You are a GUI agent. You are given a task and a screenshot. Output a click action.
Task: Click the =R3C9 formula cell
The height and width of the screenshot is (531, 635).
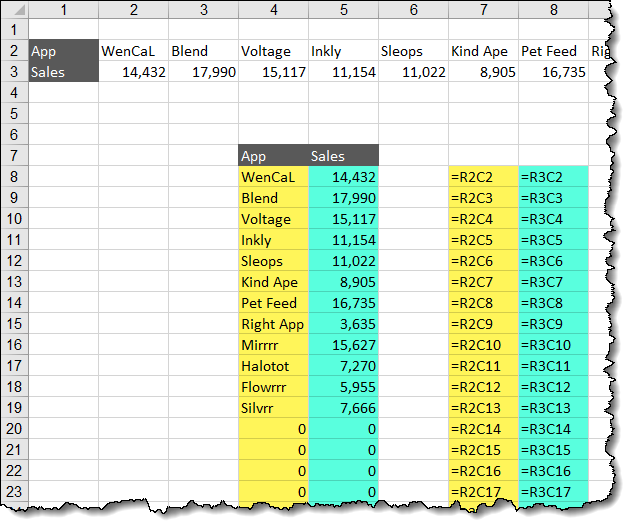pyautogui.click(x=553, y=324)
